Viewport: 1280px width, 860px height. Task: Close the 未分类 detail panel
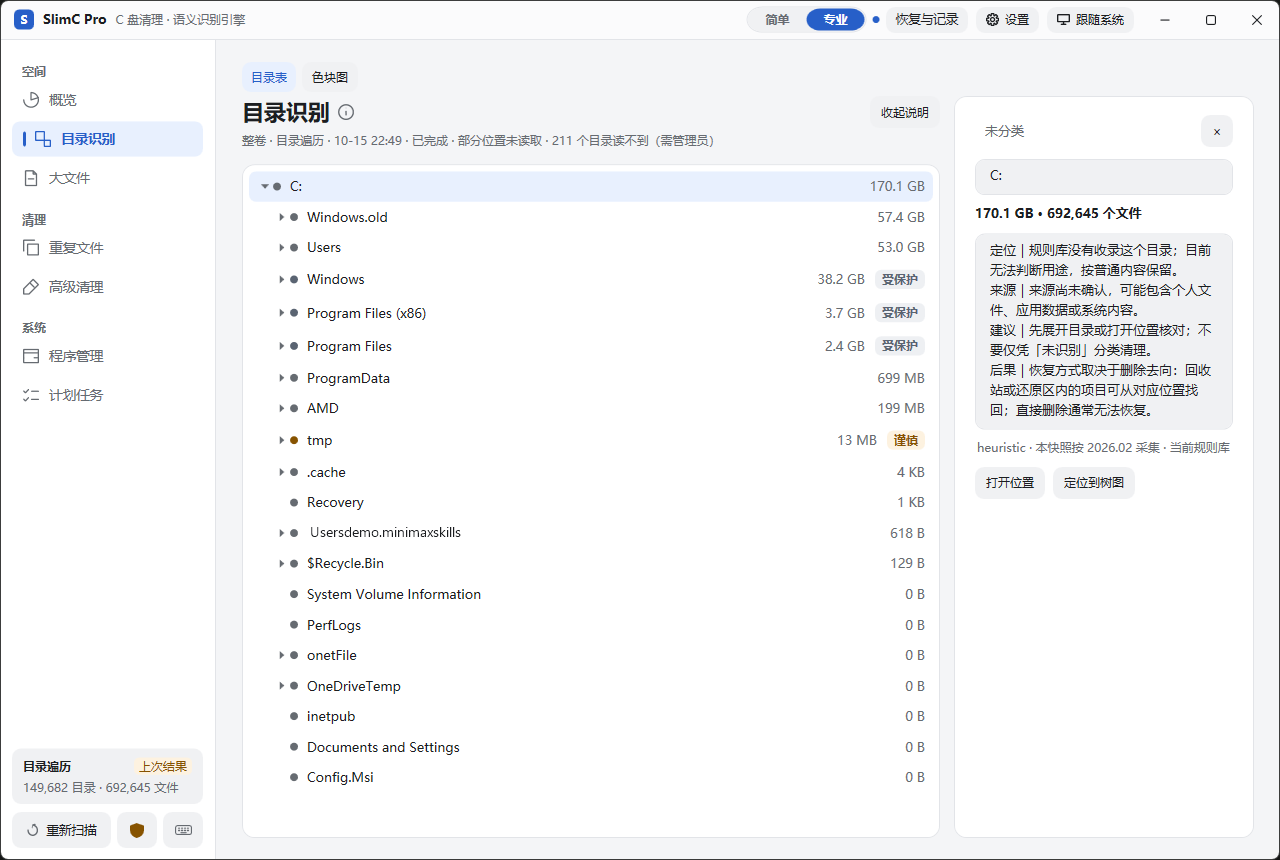(1217, 131)
